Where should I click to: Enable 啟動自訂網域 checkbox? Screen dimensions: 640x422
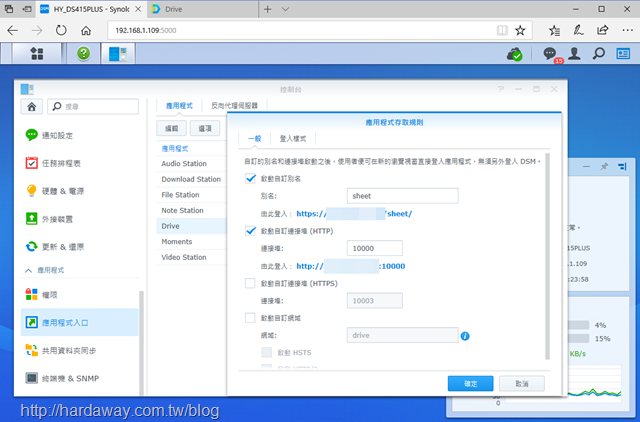[x=250, y=318]
